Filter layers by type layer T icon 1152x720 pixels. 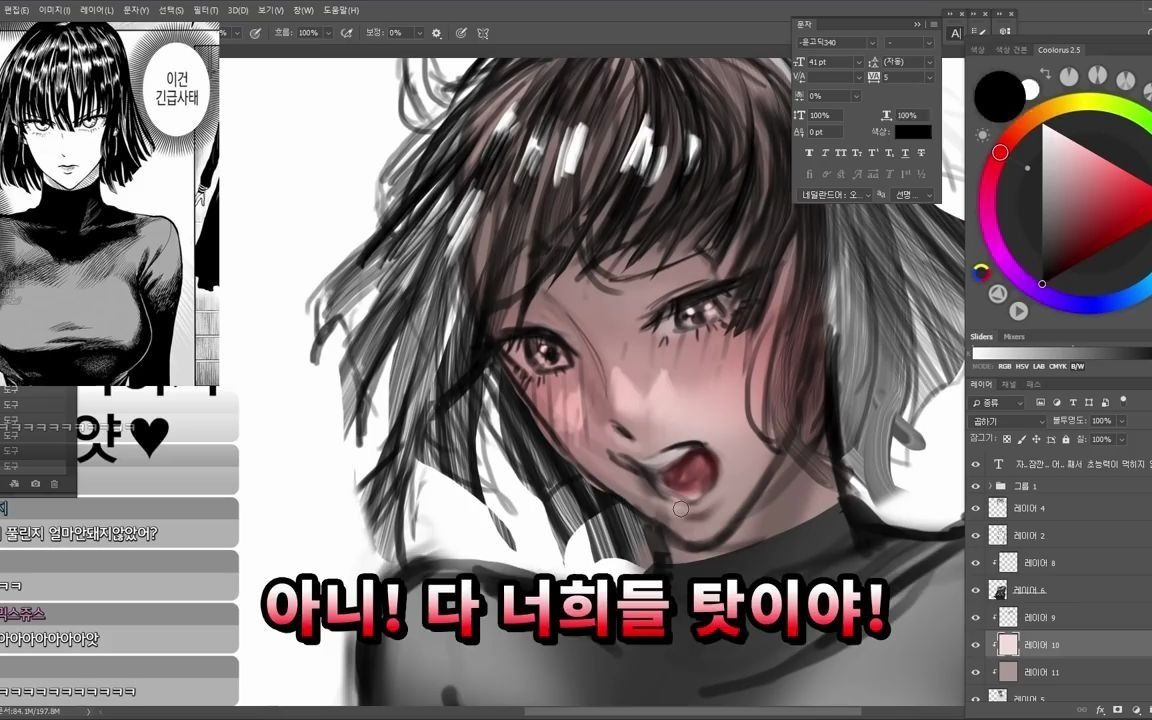[x=1073, y=403]
